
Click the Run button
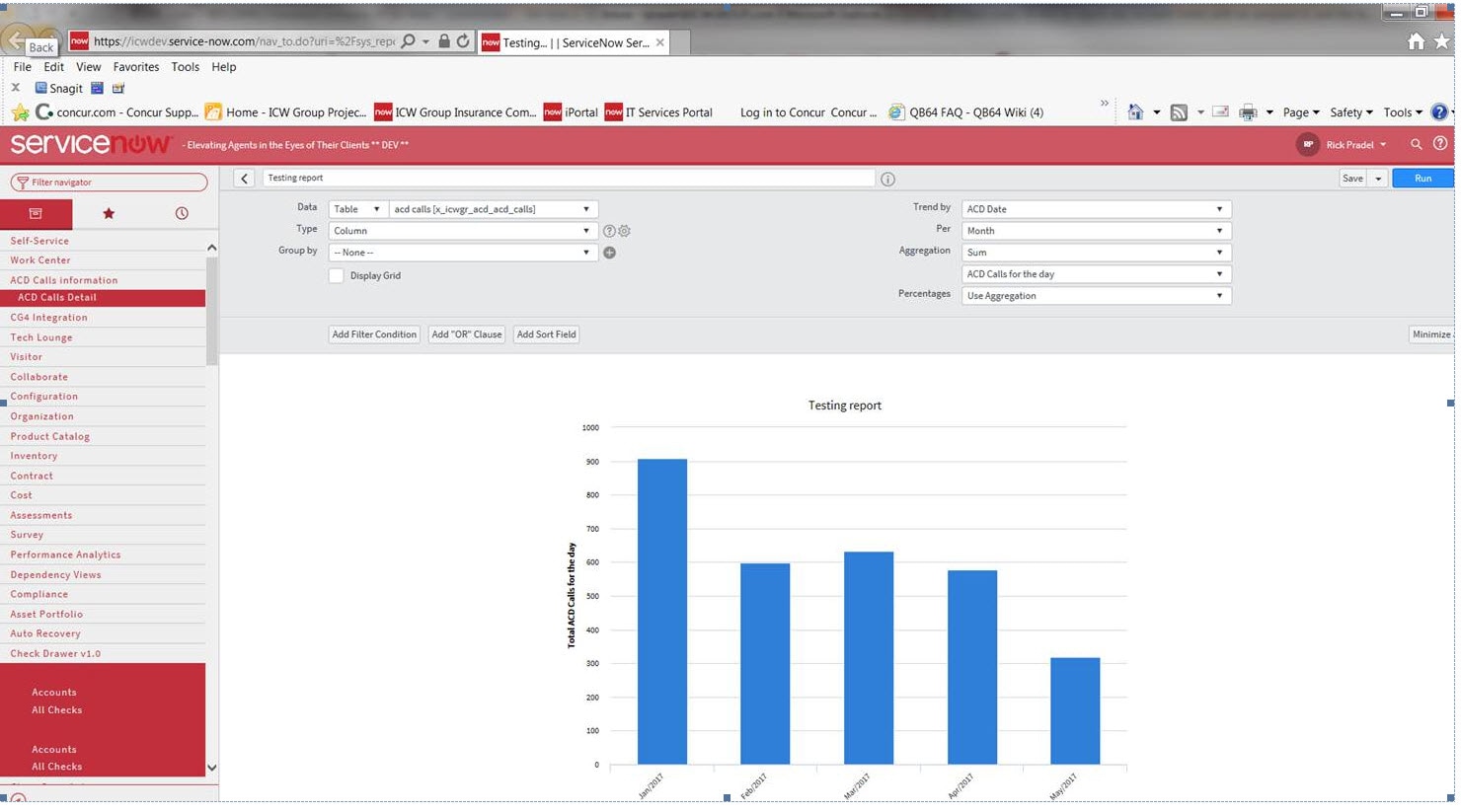[1423, 179]
